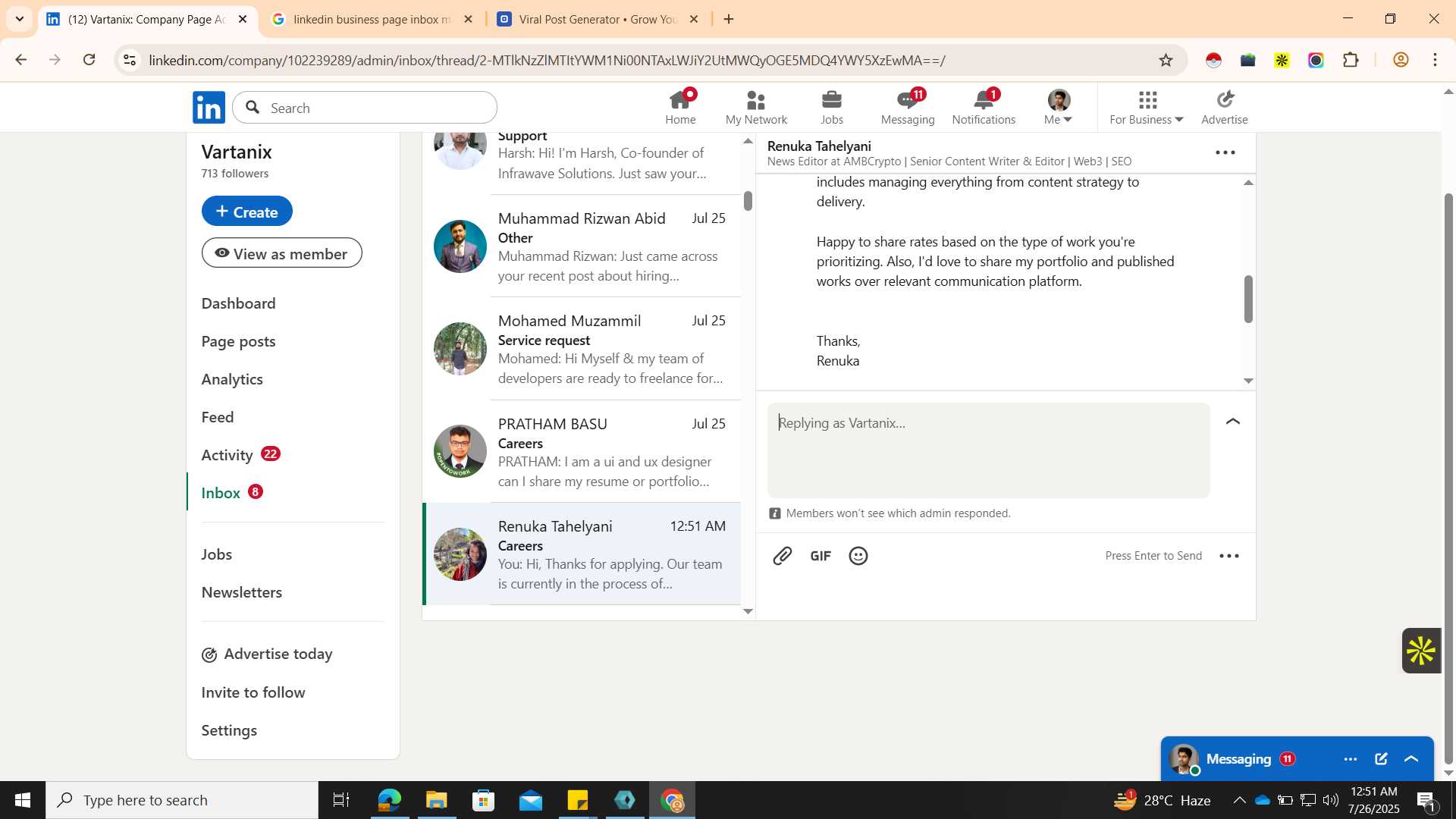The width and height of the screenshot is (1456, 819).
Task: Click Advertise today link
Action: (x=267, y=654)
